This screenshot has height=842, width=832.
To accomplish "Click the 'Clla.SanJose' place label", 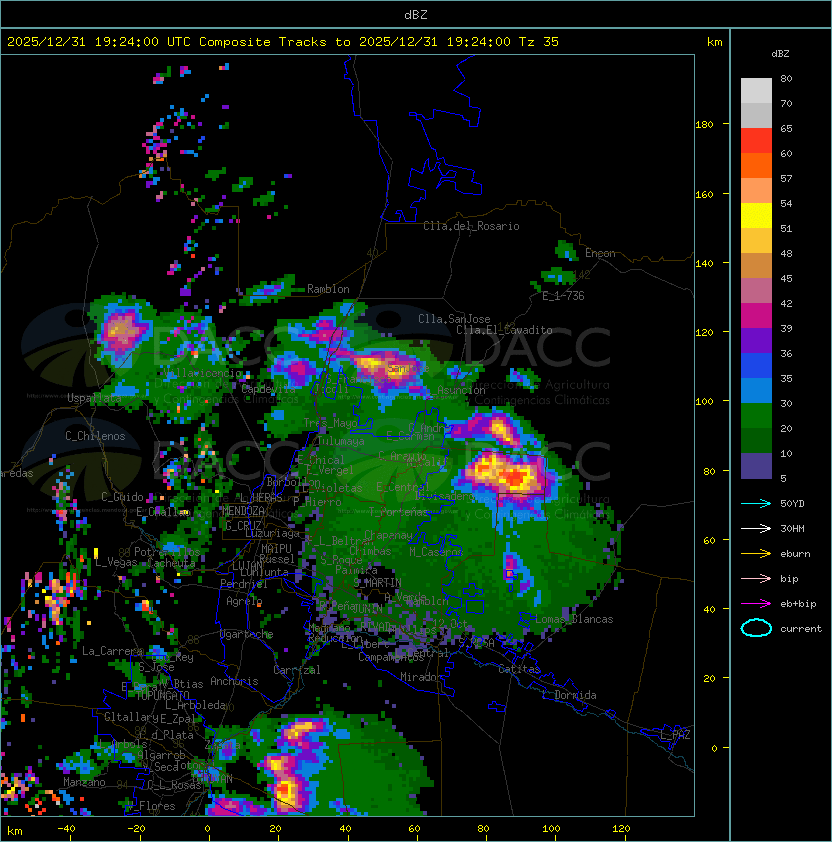I will point(454,319).
